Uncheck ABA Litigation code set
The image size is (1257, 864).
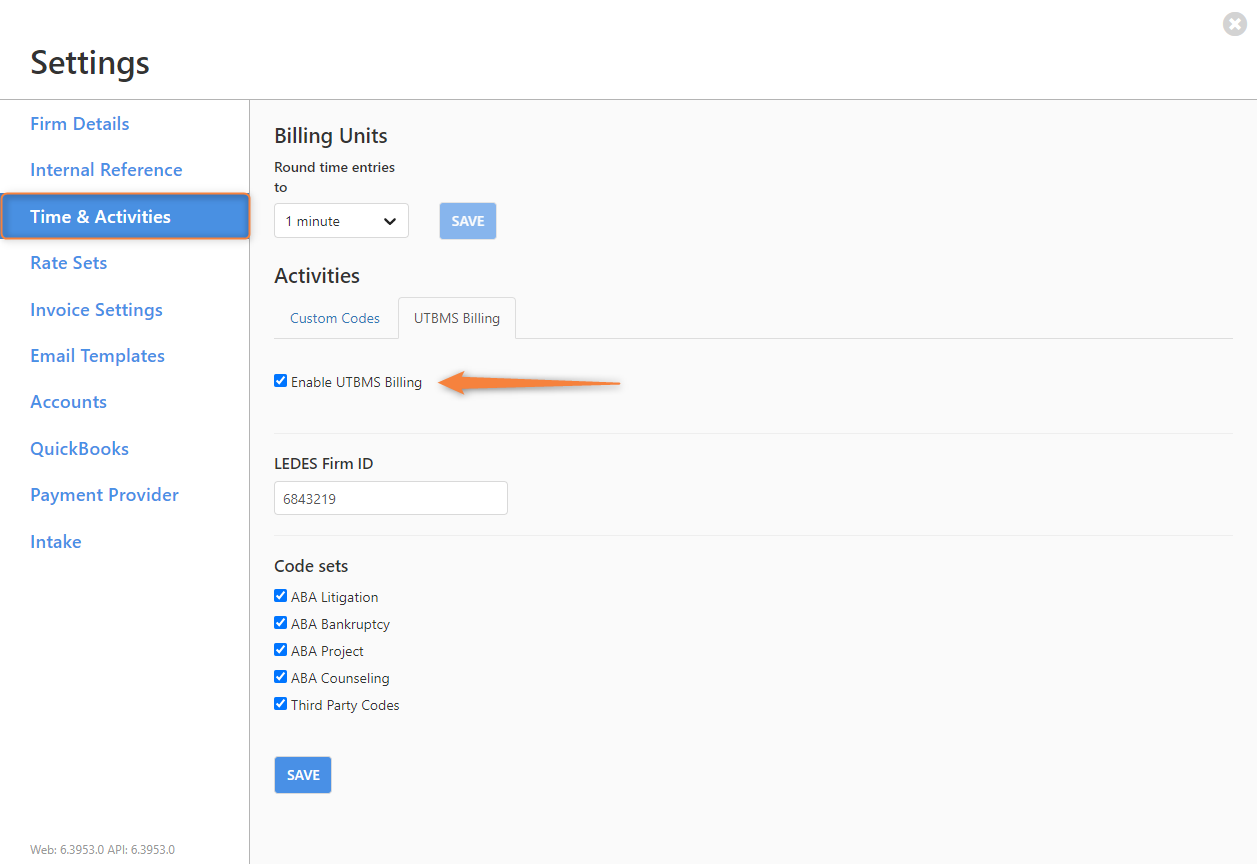click(x=280, y=595)
